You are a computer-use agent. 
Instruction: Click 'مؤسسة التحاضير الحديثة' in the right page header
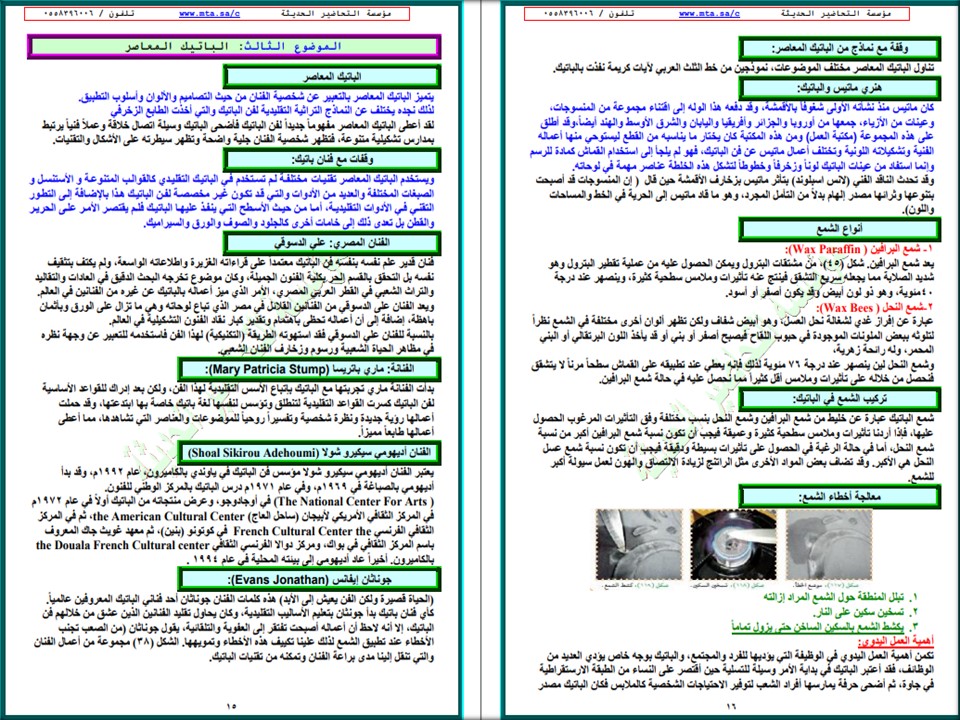tap(836, 13)
